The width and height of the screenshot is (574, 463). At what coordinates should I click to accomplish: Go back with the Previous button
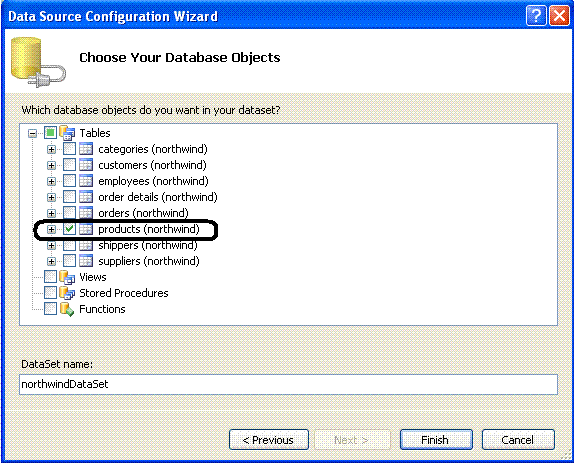(x=269, y=440)
